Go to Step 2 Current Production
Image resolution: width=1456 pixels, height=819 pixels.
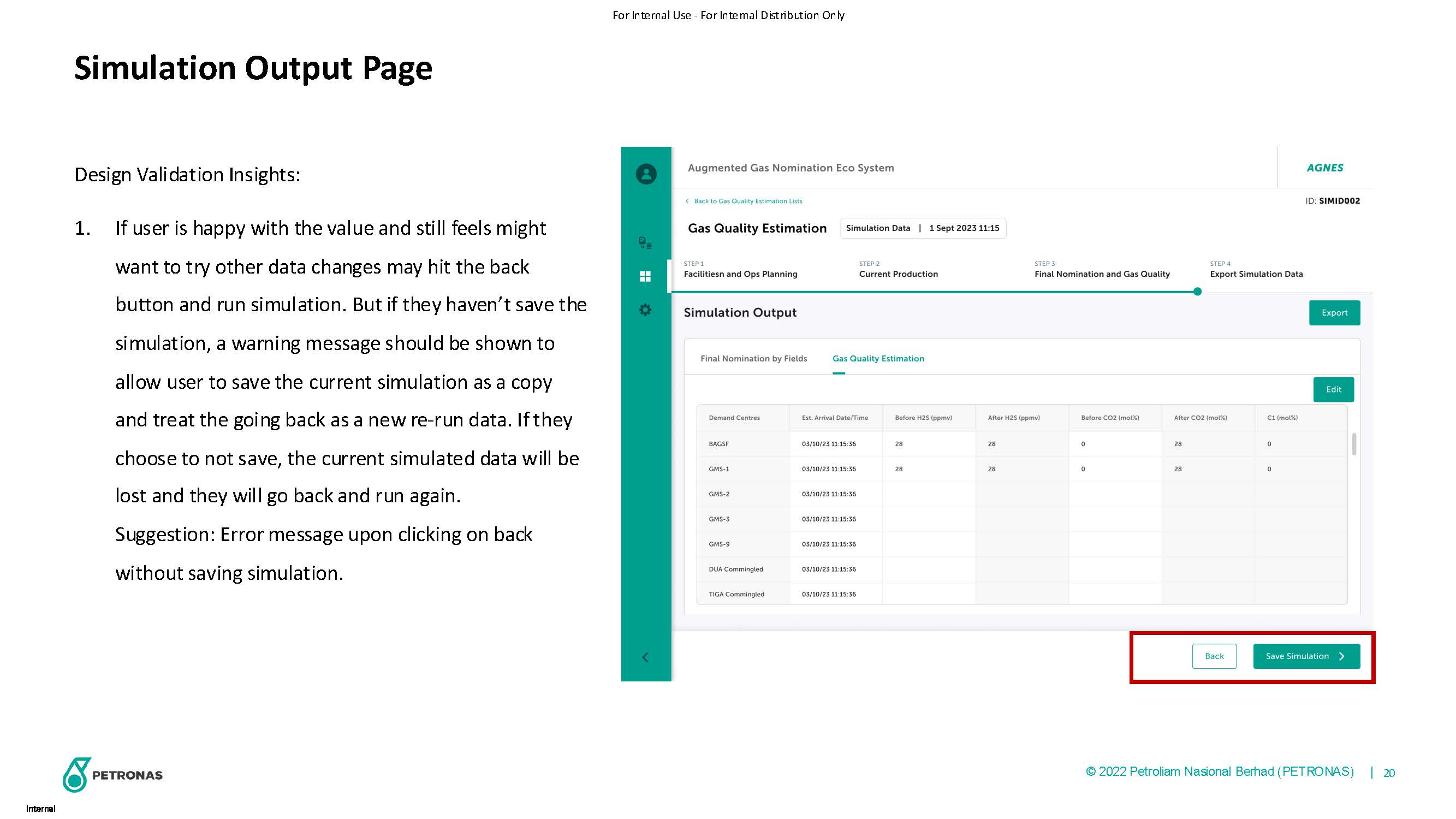pos(898,274)
